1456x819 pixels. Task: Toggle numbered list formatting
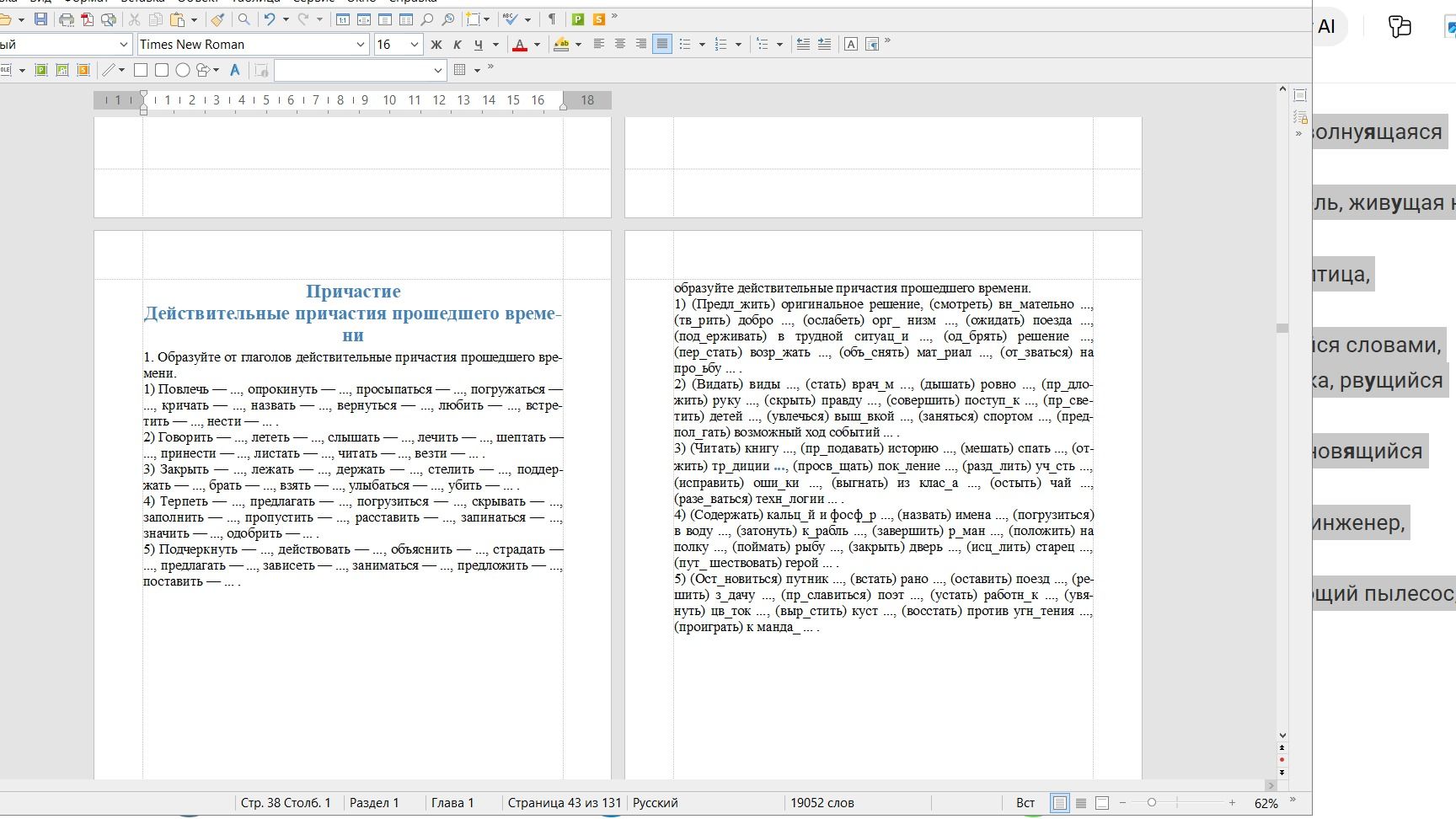click(x=720, y=45)
